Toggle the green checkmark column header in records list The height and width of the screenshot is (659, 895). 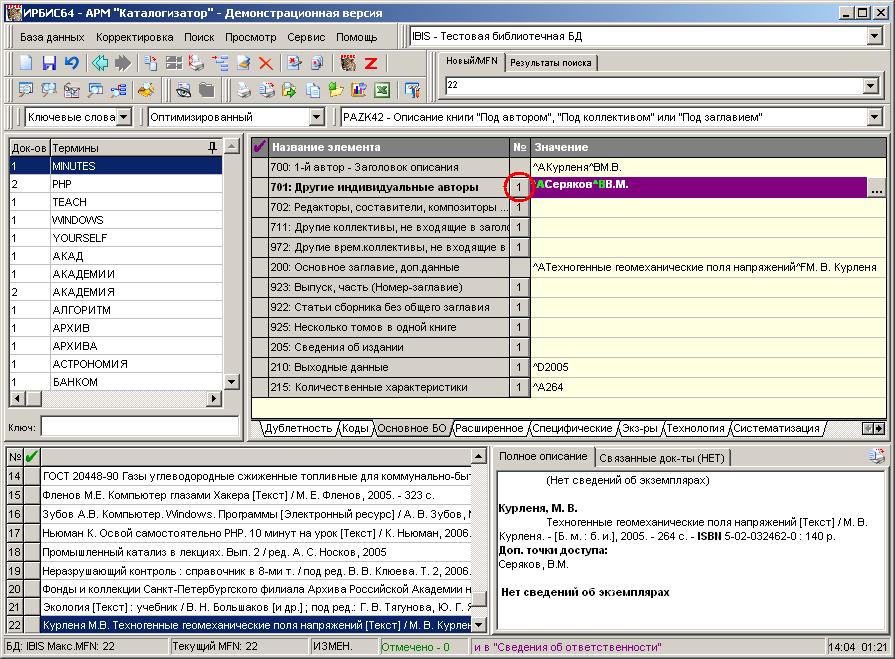[32, 457]
